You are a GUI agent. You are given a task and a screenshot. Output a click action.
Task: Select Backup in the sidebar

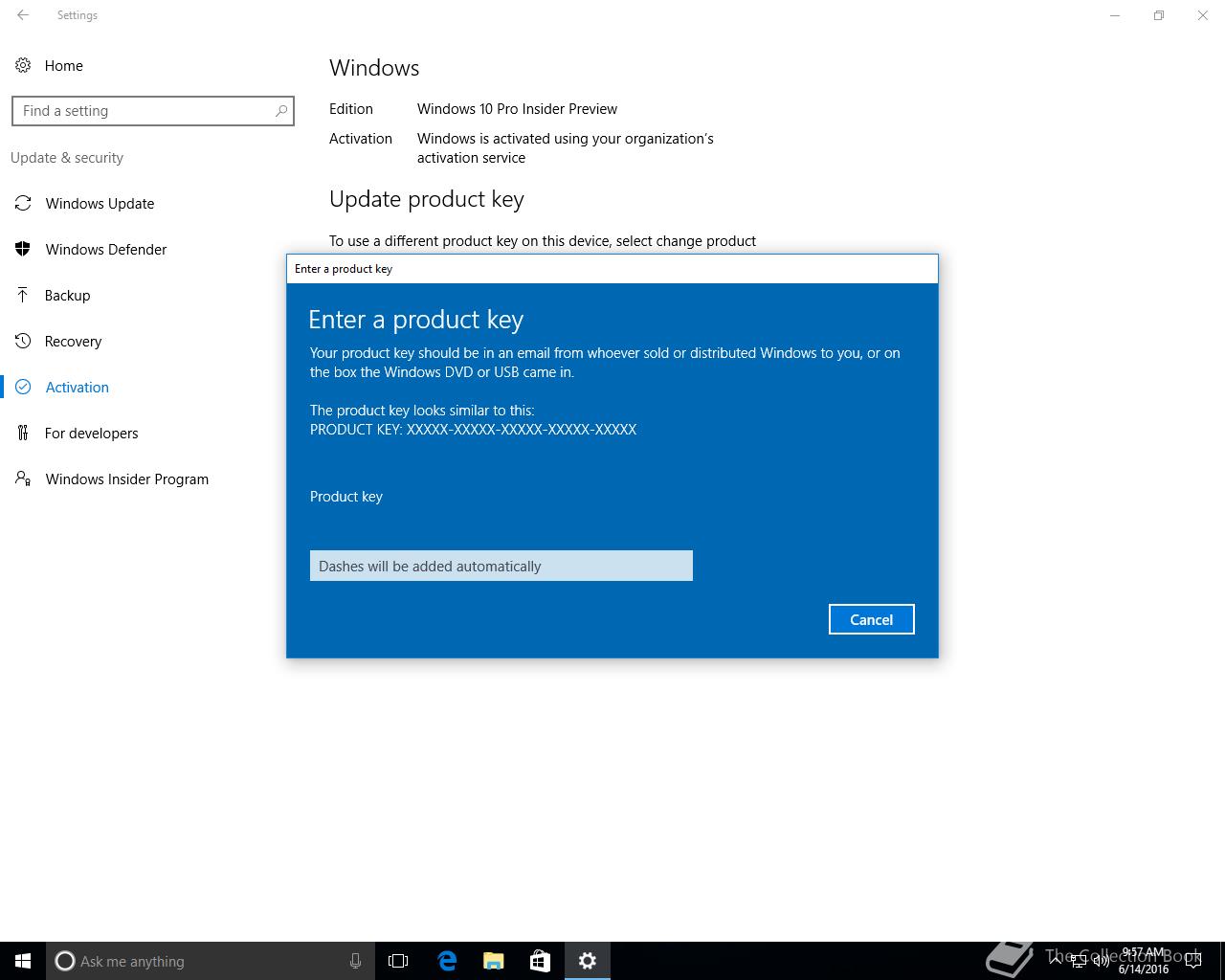pos(67,295)
